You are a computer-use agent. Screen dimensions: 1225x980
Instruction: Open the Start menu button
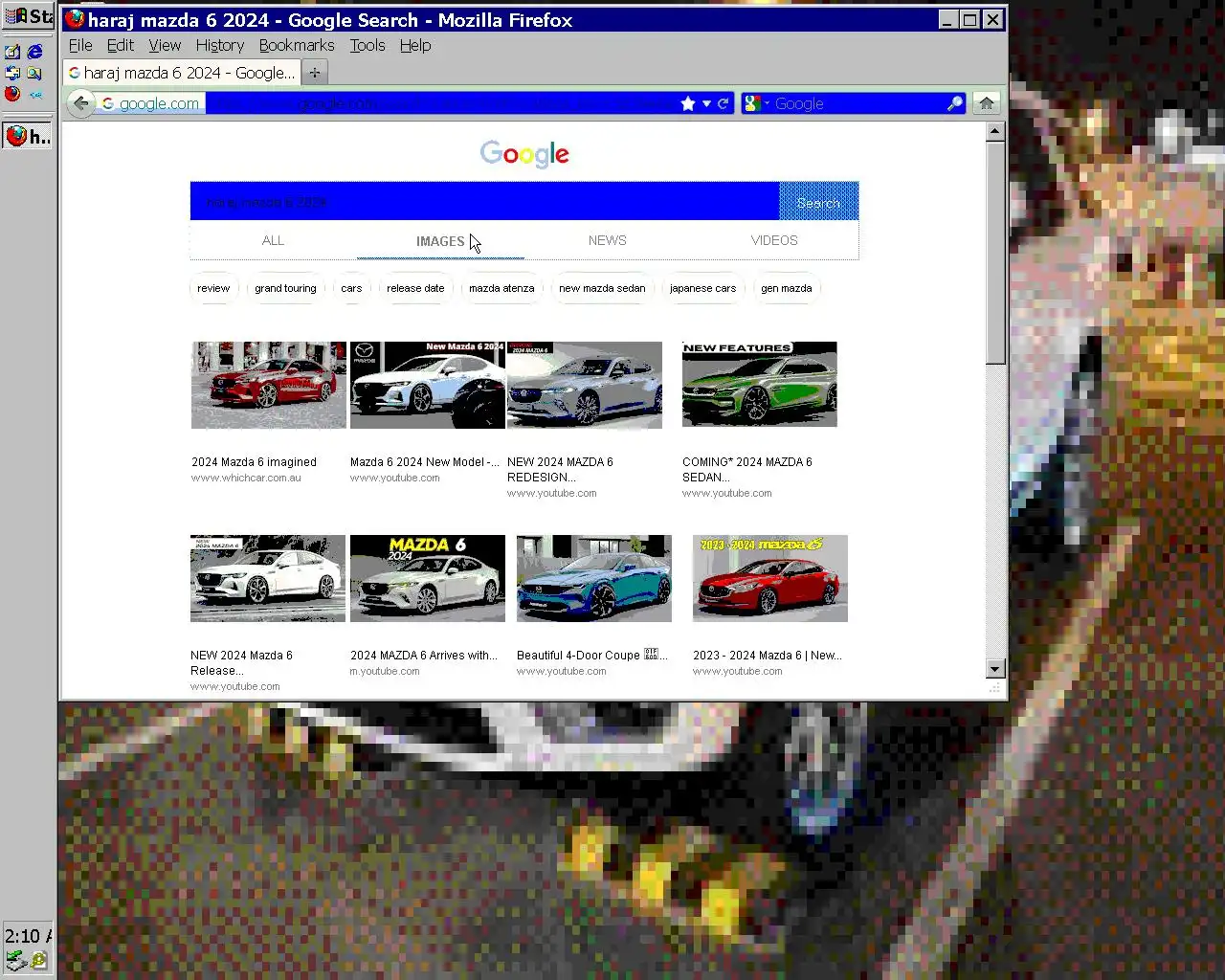pyautogui.click(x=28, y=16)
